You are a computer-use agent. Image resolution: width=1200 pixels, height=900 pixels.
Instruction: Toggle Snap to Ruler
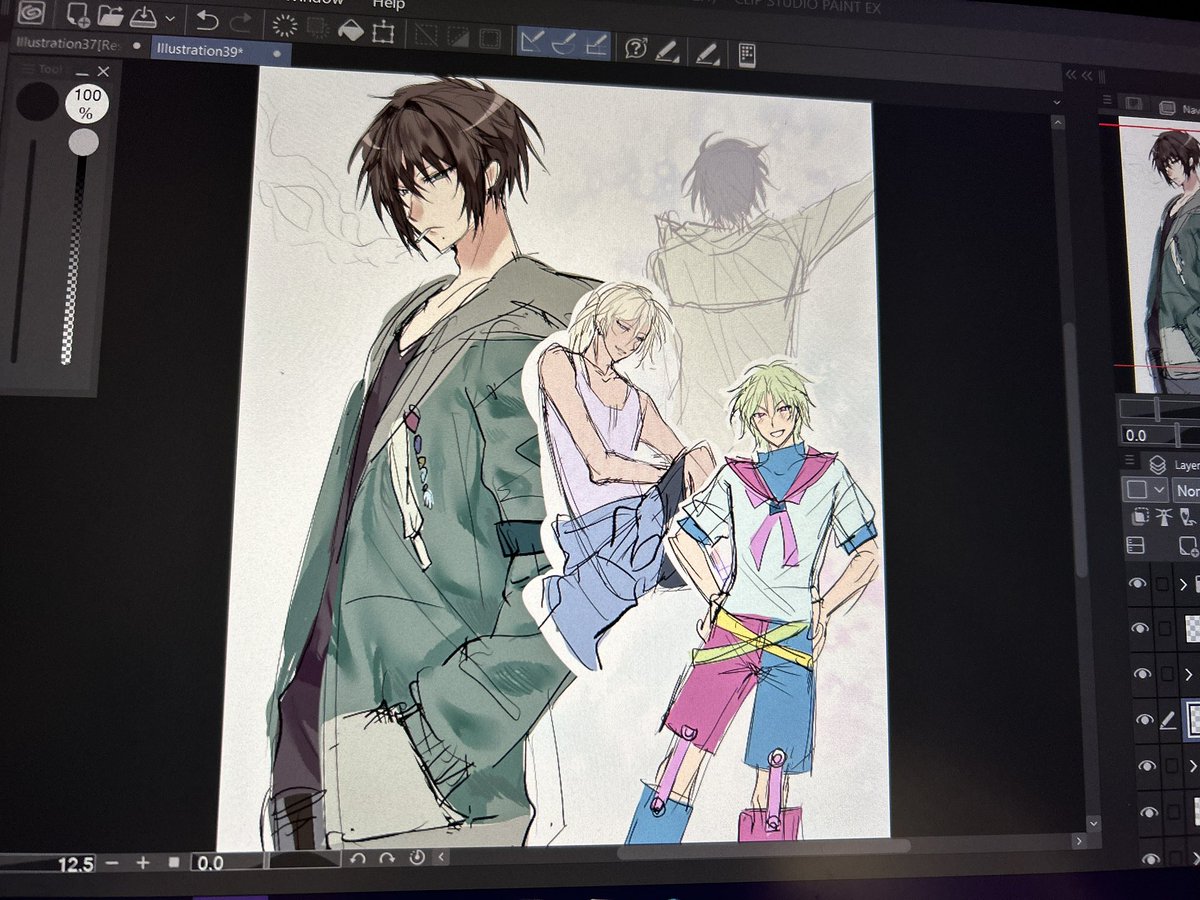click(532, 42)
